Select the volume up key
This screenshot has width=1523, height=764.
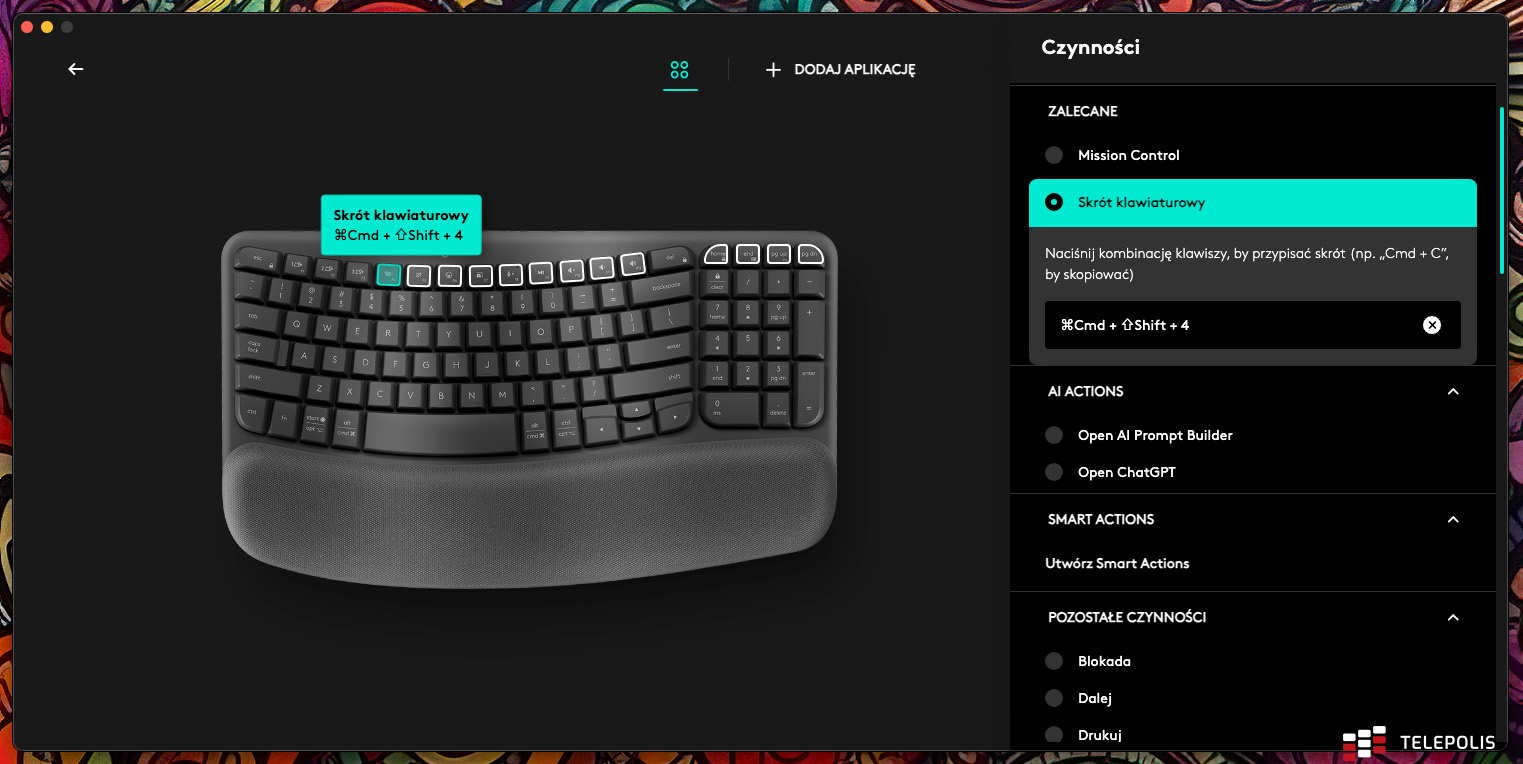click(x=632, y=265)
